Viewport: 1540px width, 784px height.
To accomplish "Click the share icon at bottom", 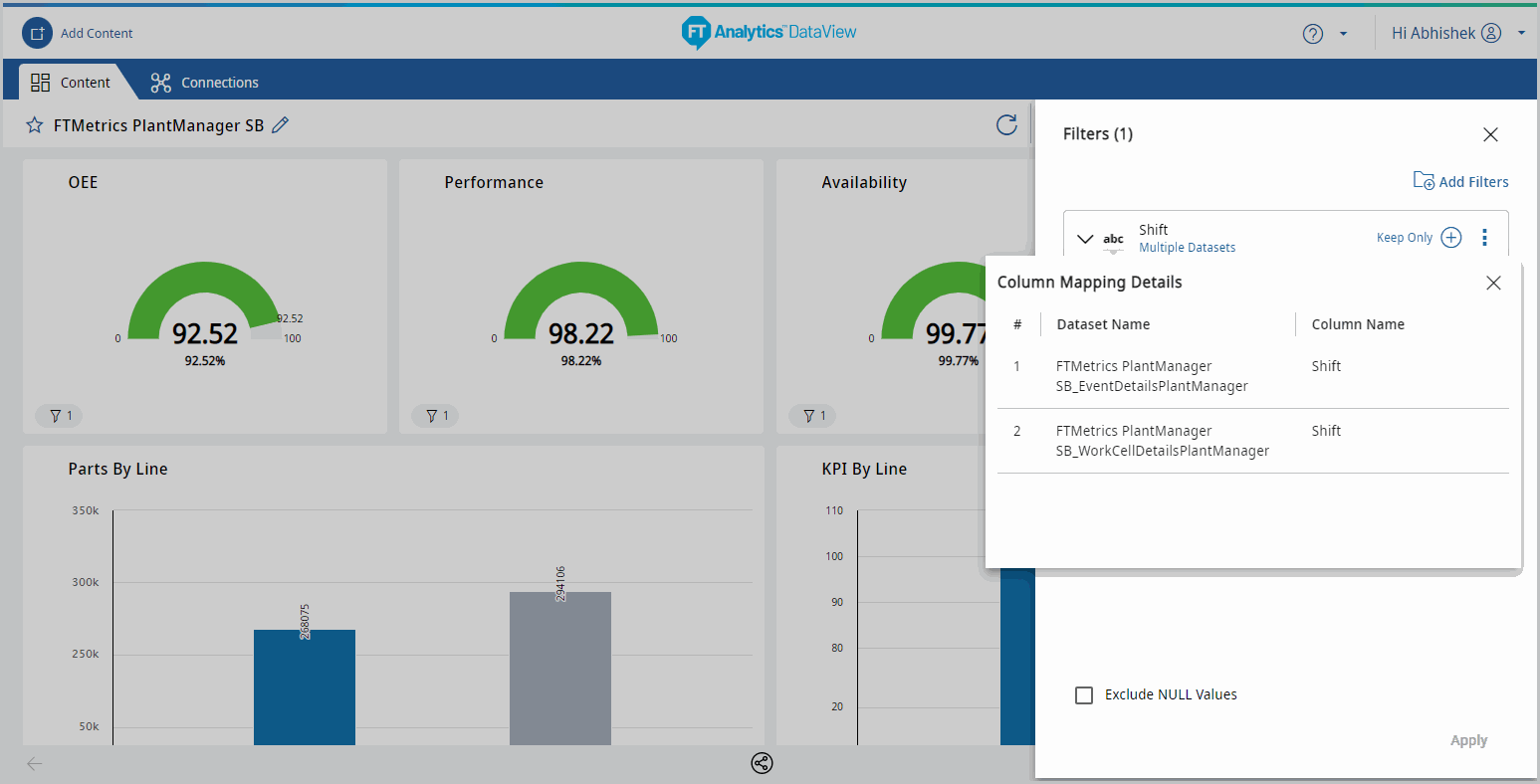I will coord(762,763).
